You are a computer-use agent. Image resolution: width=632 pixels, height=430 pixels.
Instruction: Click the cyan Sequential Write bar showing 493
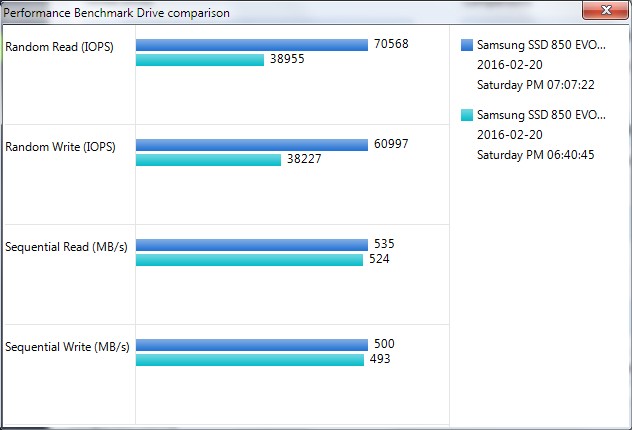(250, 359)
